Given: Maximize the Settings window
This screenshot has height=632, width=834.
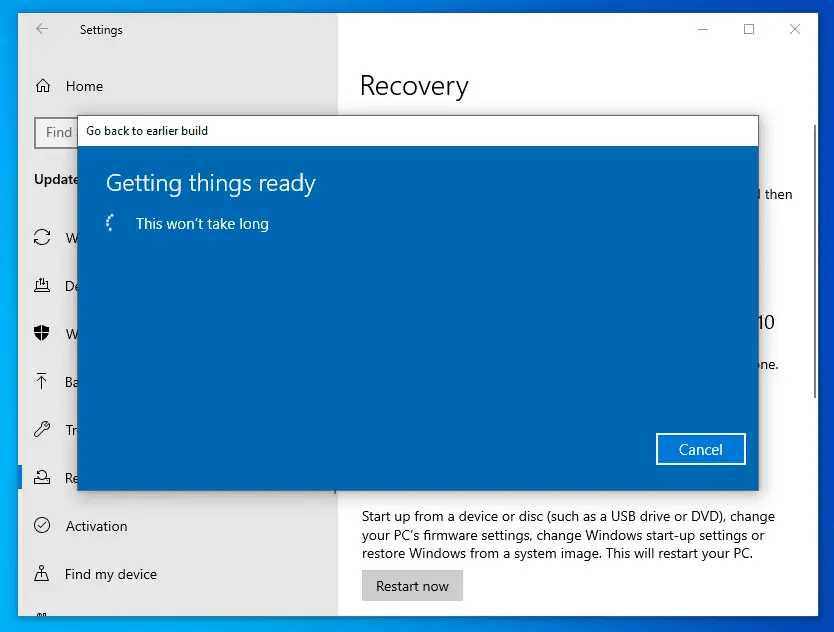Looking at the screenshot, I should pos(749,29).
